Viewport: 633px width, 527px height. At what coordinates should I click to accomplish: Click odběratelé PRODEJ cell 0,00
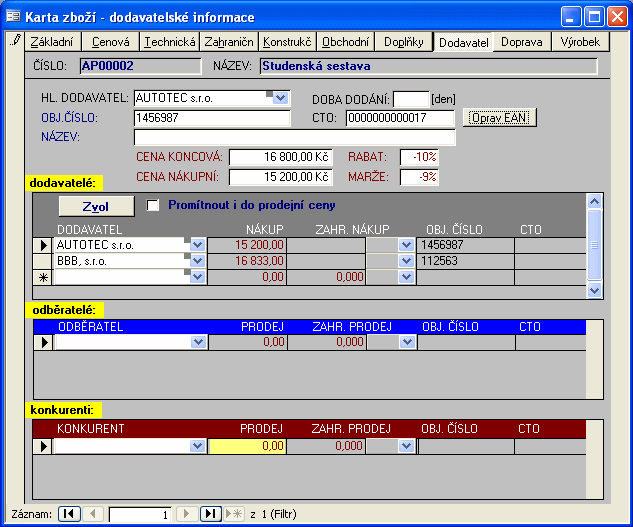click(247, 342)
